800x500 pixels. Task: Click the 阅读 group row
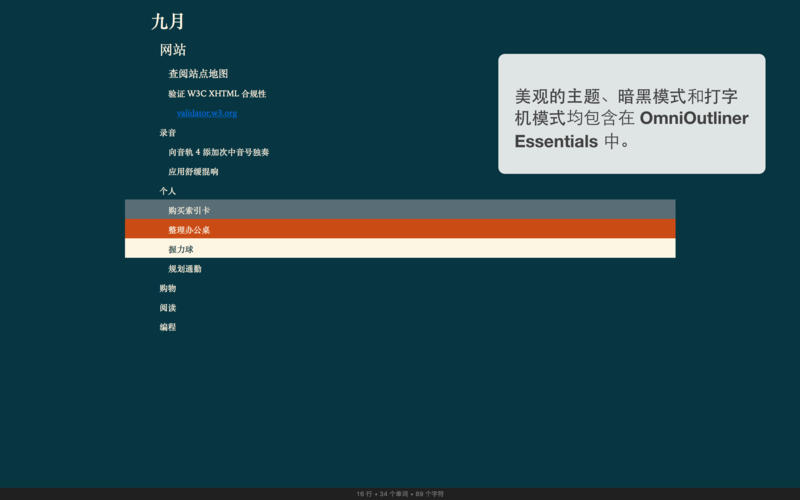168,308
